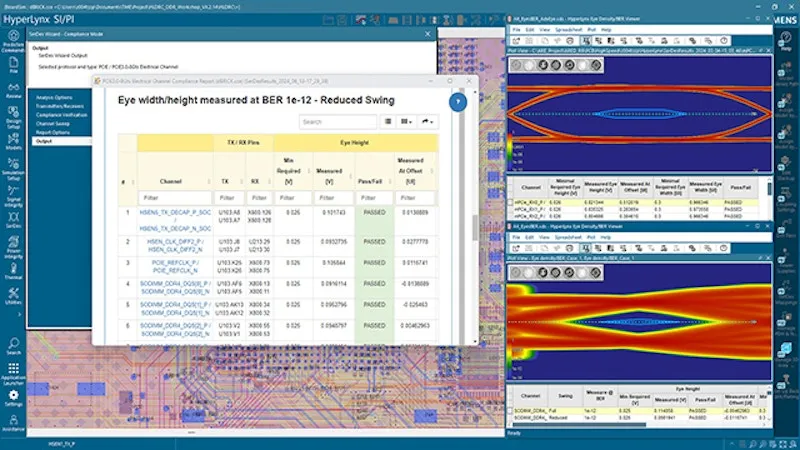Open Design Setup in the left sidebar

click(13, 117)
